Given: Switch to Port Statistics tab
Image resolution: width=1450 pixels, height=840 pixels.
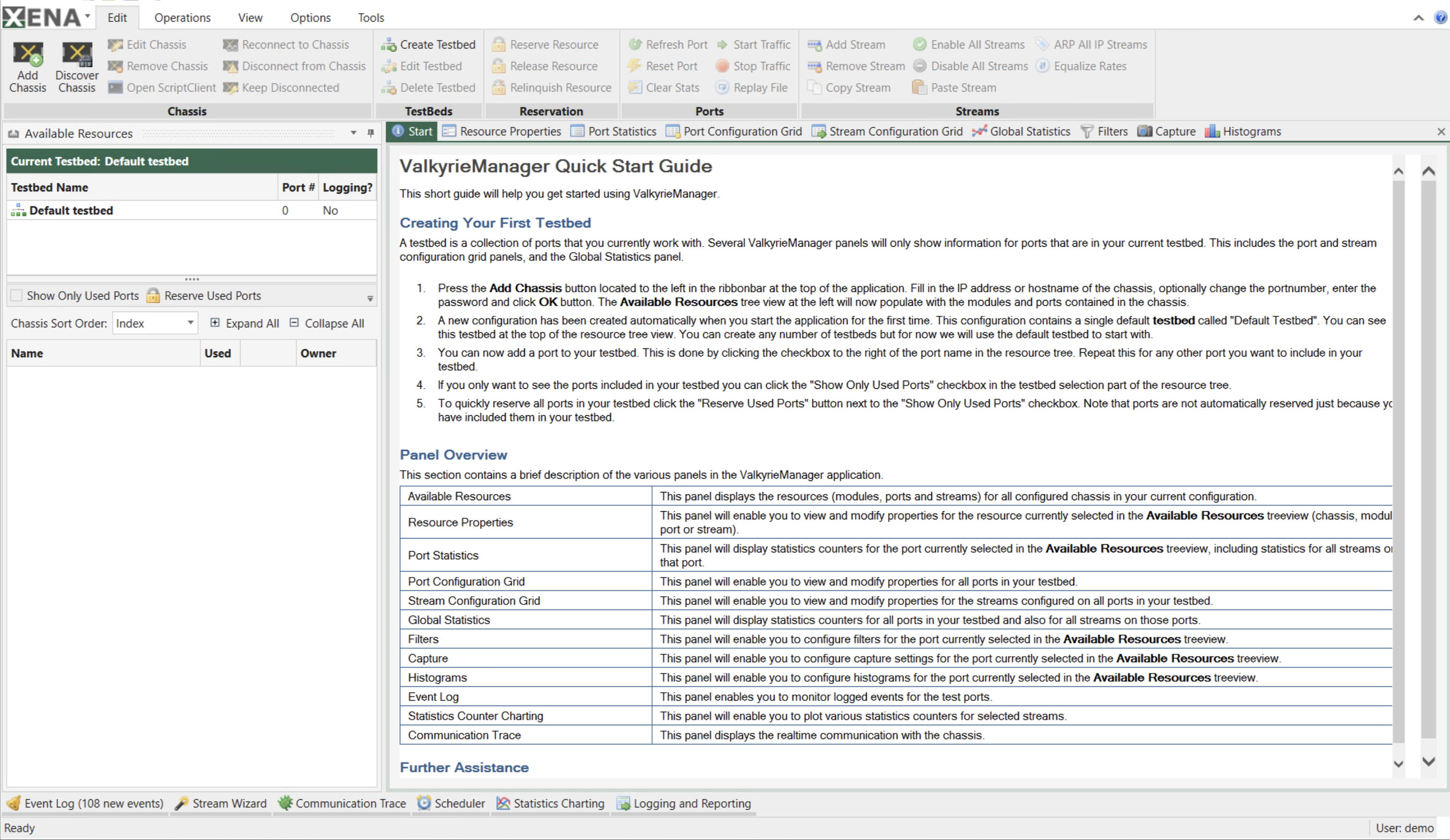Looking at the screenshot, I should point(614,131).
